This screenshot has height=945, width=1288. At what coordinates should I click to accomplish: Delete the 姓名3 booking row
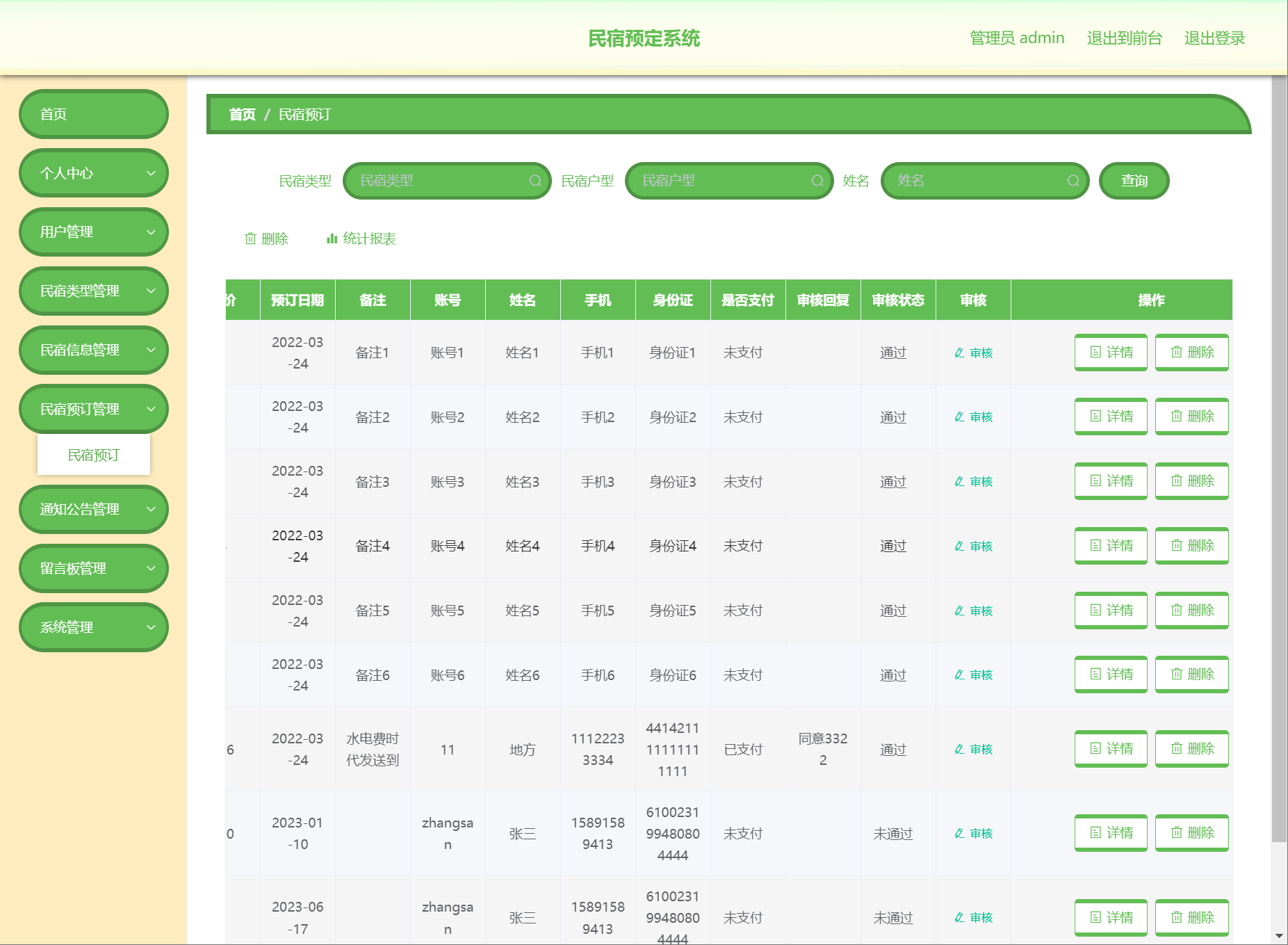coord(1191,481)
